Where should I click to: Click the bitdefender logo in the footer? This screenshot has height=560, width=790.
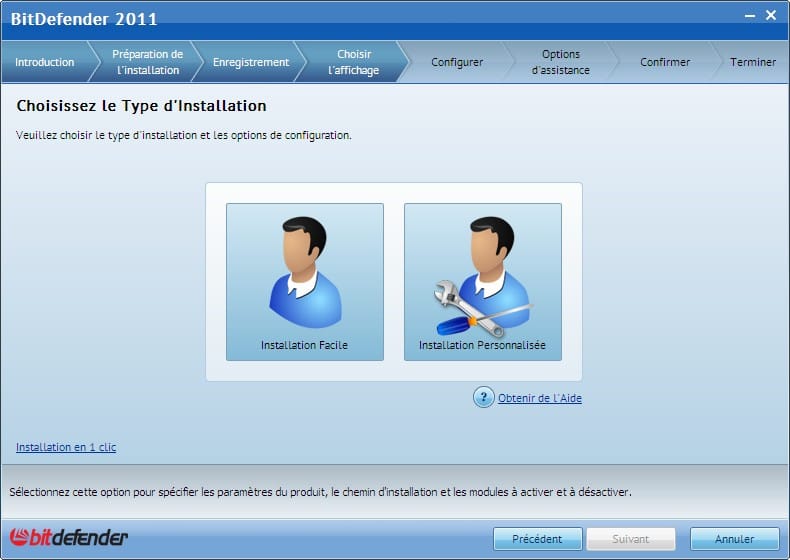tap(69, 537)
